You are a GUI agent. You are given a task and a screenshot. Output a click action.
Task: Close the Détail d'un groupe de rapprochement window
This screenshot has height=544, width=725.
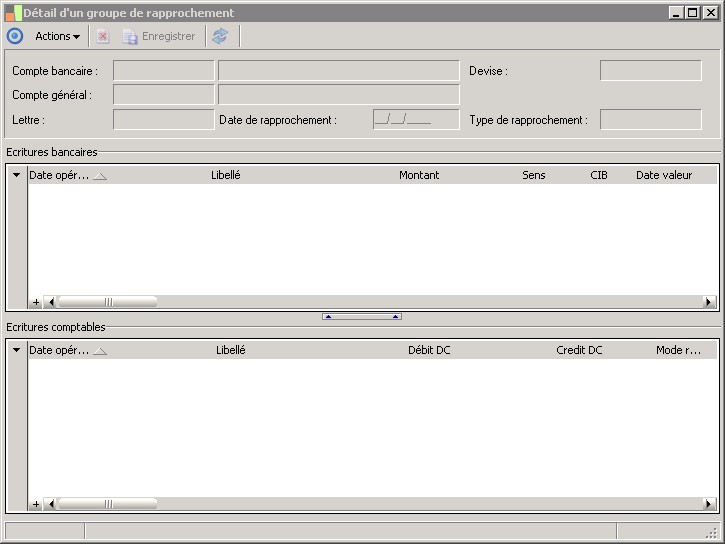click(710, 13)
